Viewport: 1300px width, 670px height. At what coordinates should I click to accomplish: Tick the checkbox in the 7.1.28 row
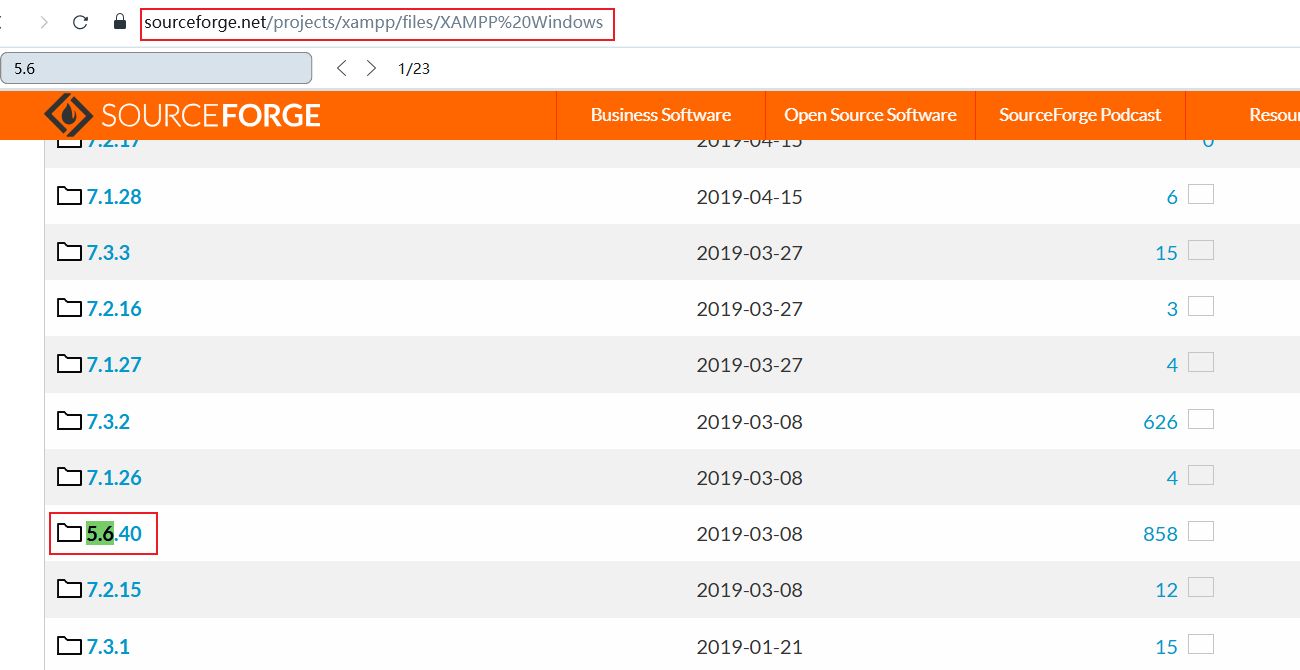1200,195
